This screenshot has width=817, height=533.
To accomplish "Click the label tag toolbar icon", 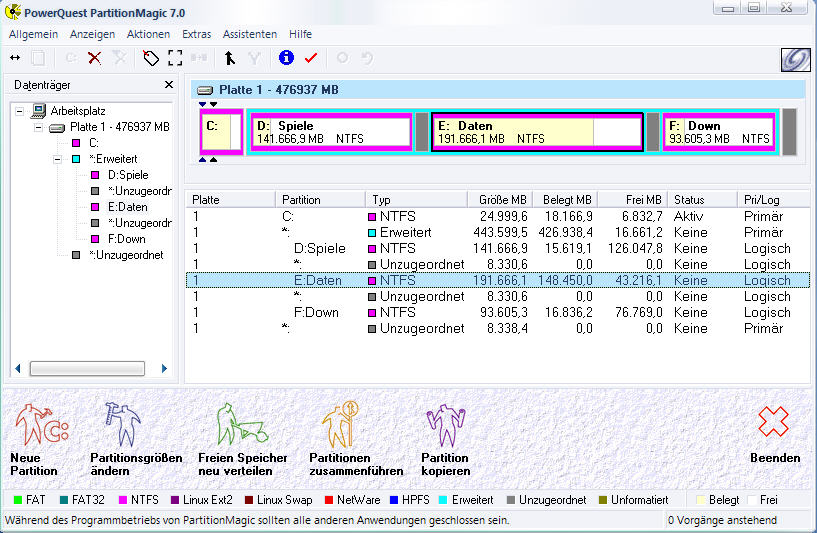I will 151,58.
